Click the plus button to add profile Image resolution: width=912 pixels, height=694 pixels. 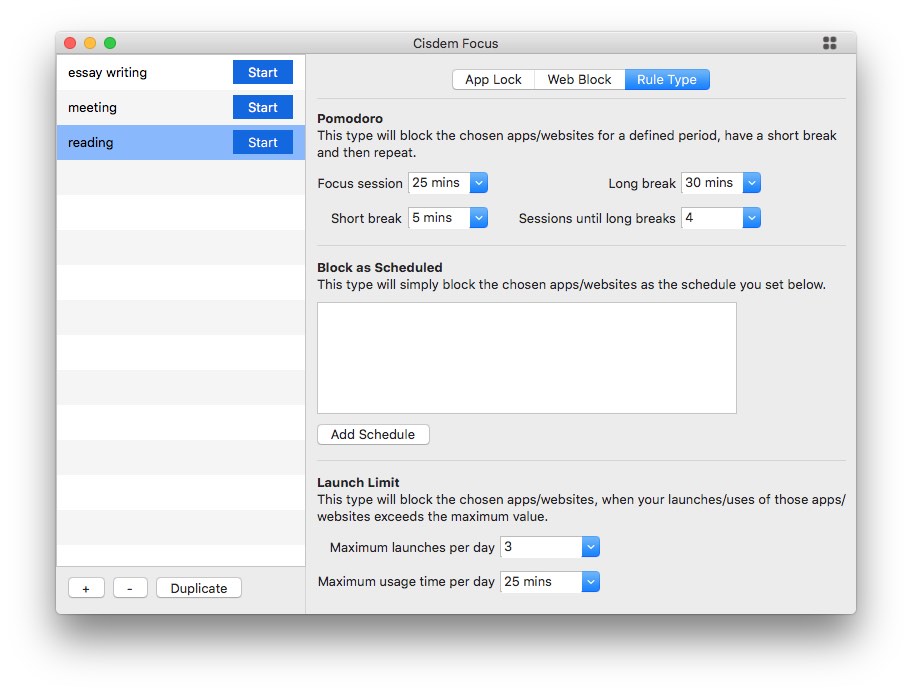click(x=86, y=588)
